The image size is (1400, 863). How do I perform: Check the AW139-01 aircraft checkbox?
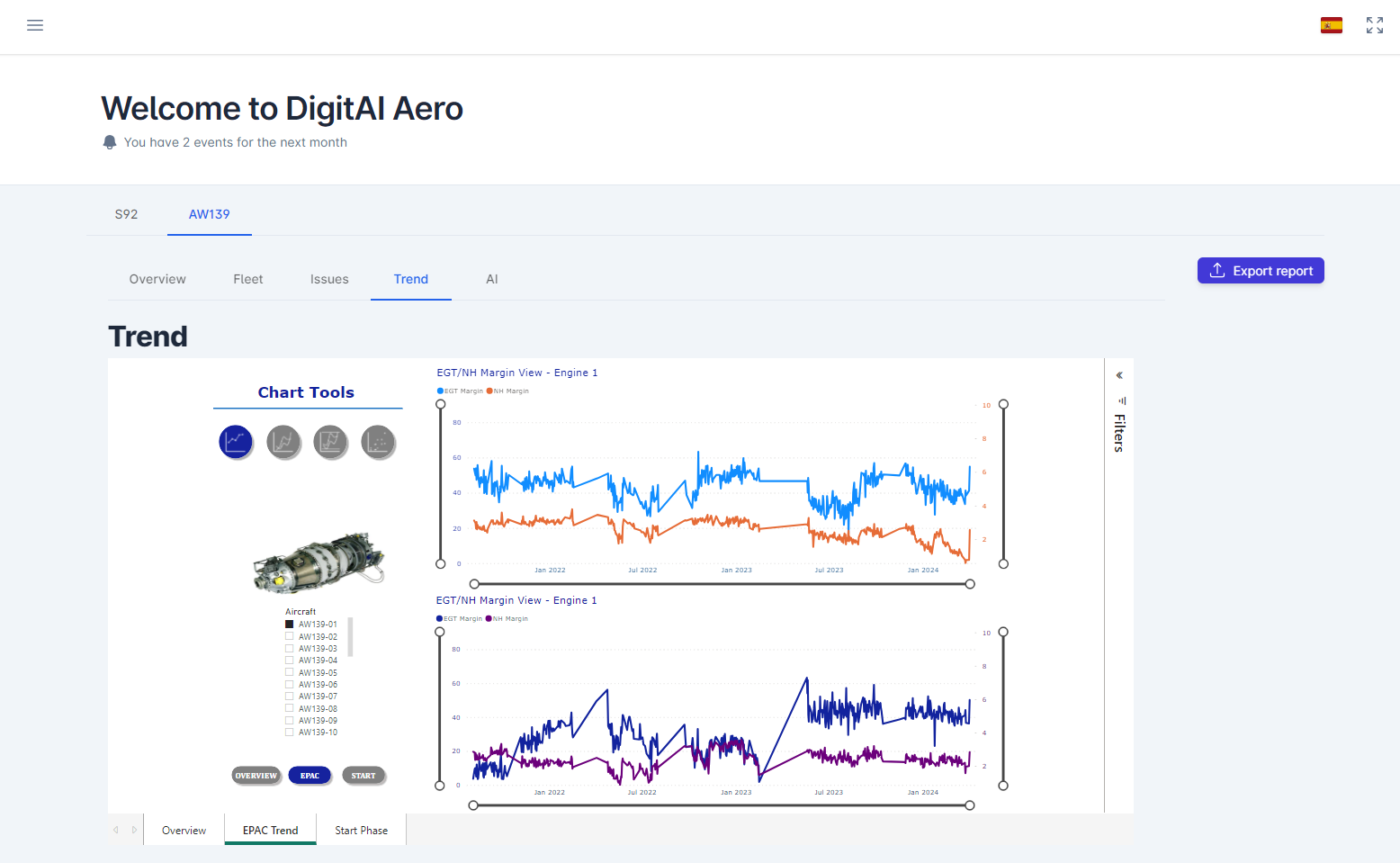(289, 624)
